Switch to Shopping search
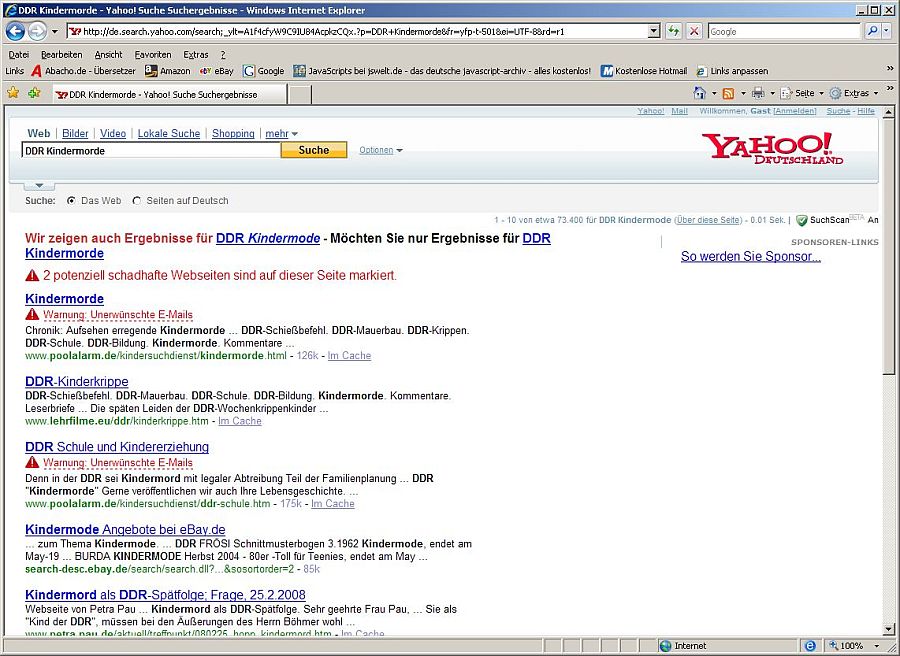The height and width of the screenshot is (656, 900). (233, 134)
